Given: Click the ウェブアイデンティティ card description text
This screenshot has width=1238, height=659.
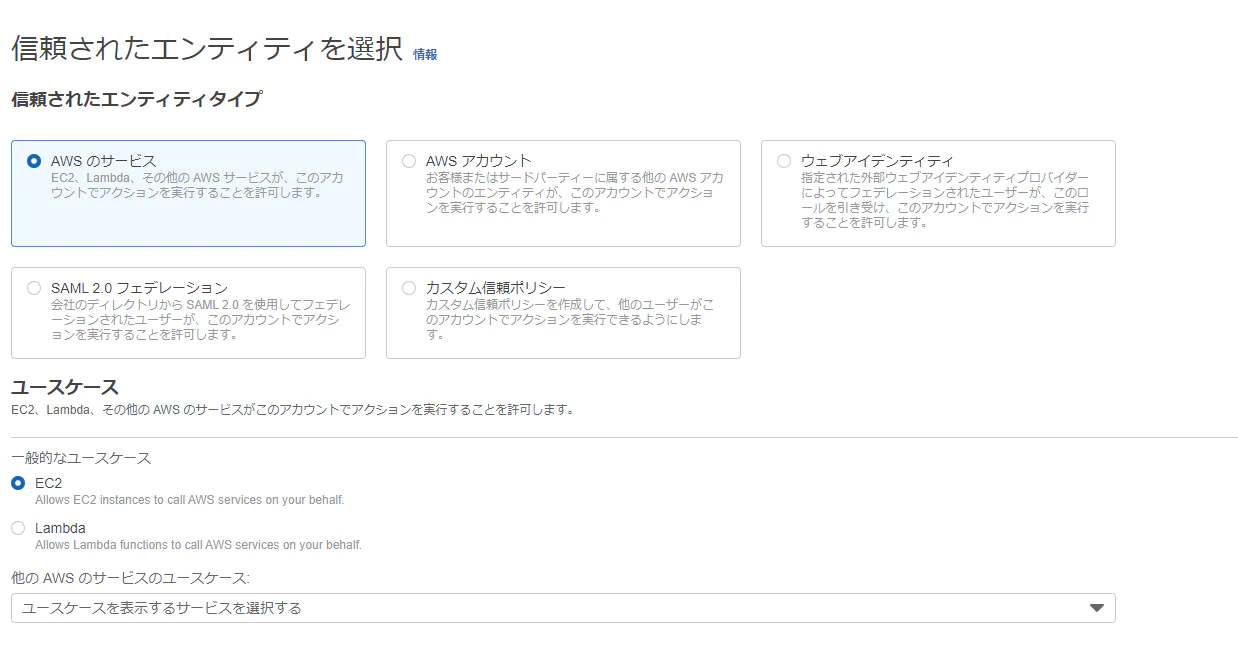Looking at the screenshot, I should [x=945, y=200].
